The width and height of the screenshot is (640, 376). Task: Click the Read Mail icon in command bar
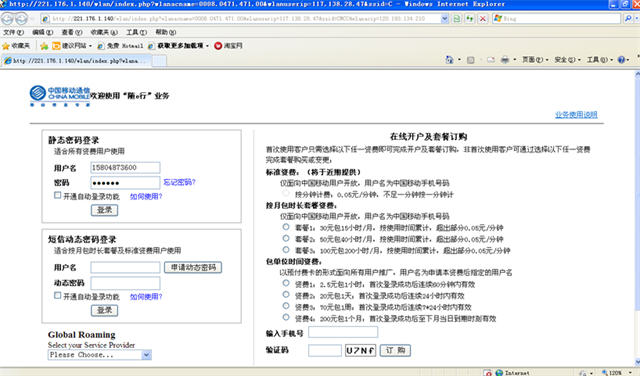tap(491, 60)
